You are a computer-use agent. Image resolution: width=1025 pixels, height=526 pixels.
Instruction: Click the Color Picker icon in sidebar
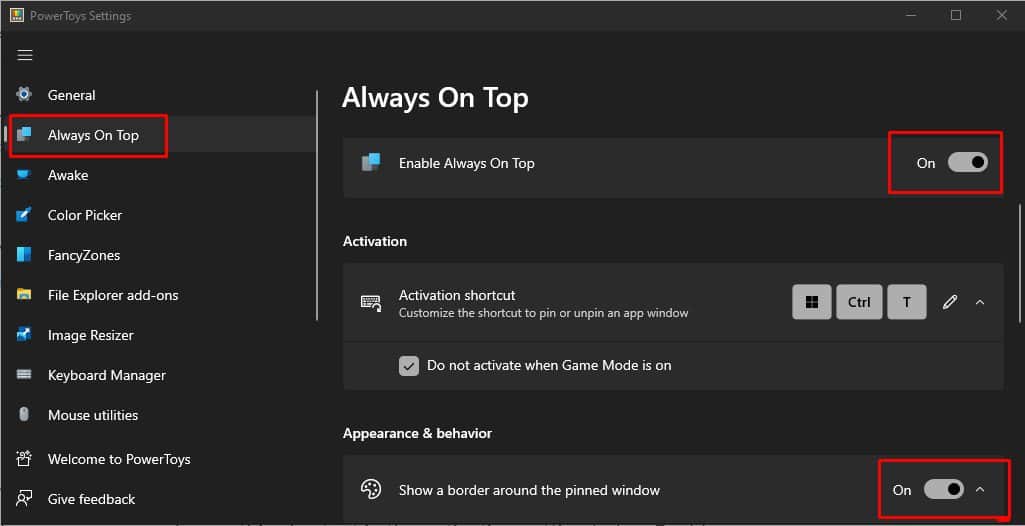click(25, 215)
